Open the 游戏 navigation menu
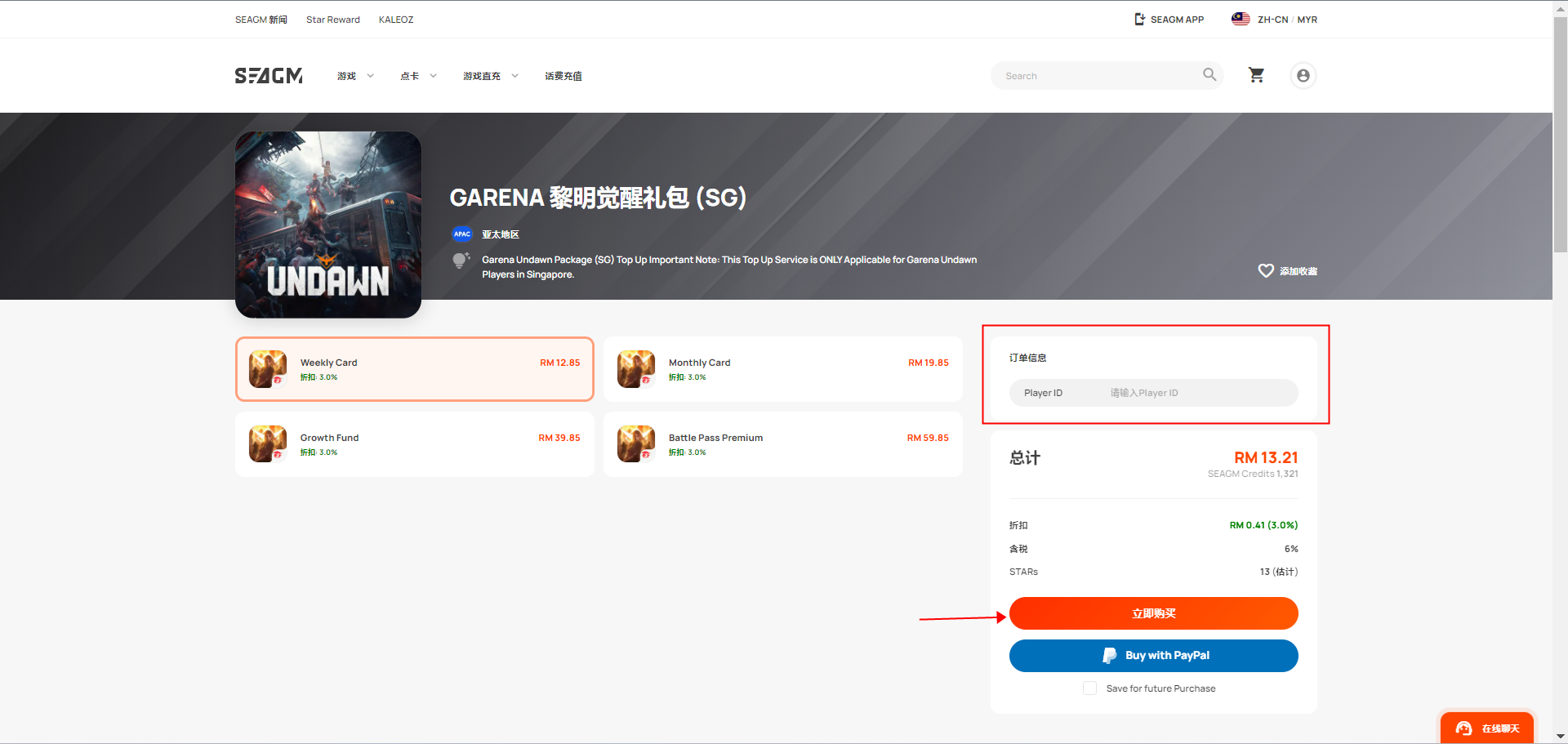Viewport: 1568px width, 744px height. click(346, 76)
